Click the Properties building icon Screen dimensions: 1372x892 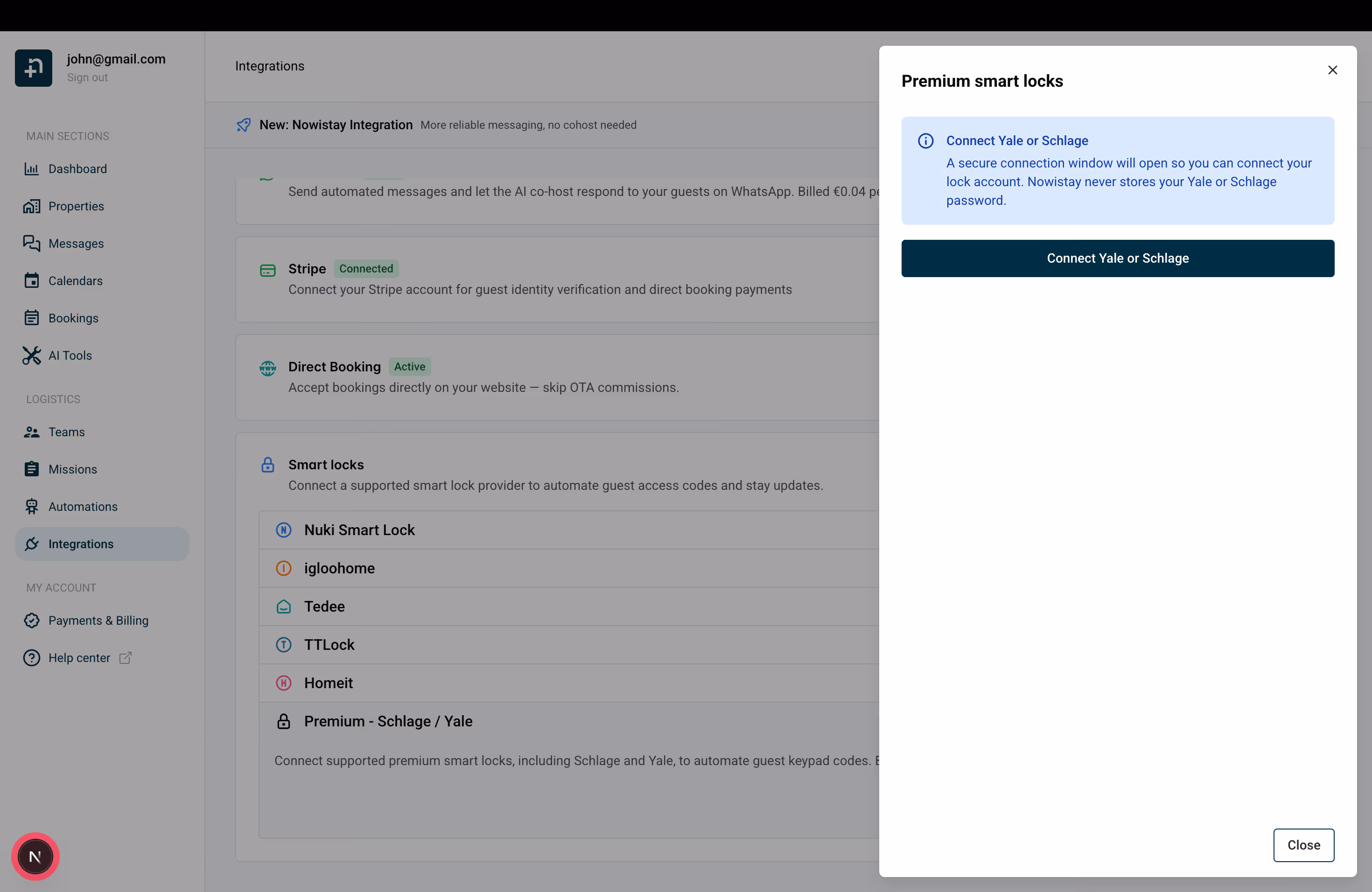tap(32, 206)
